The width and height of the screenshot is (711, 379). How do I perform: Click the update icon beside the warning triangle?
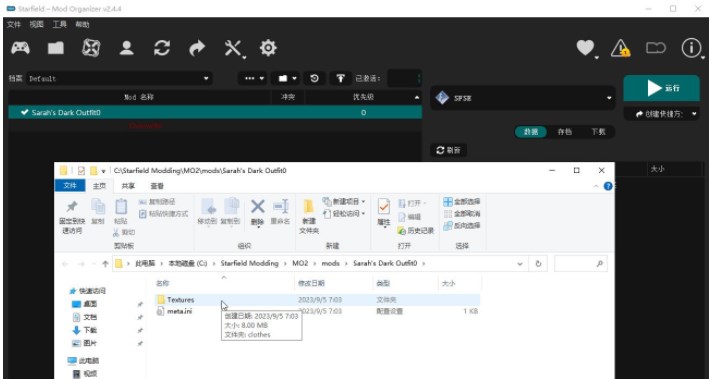point(656,48)
